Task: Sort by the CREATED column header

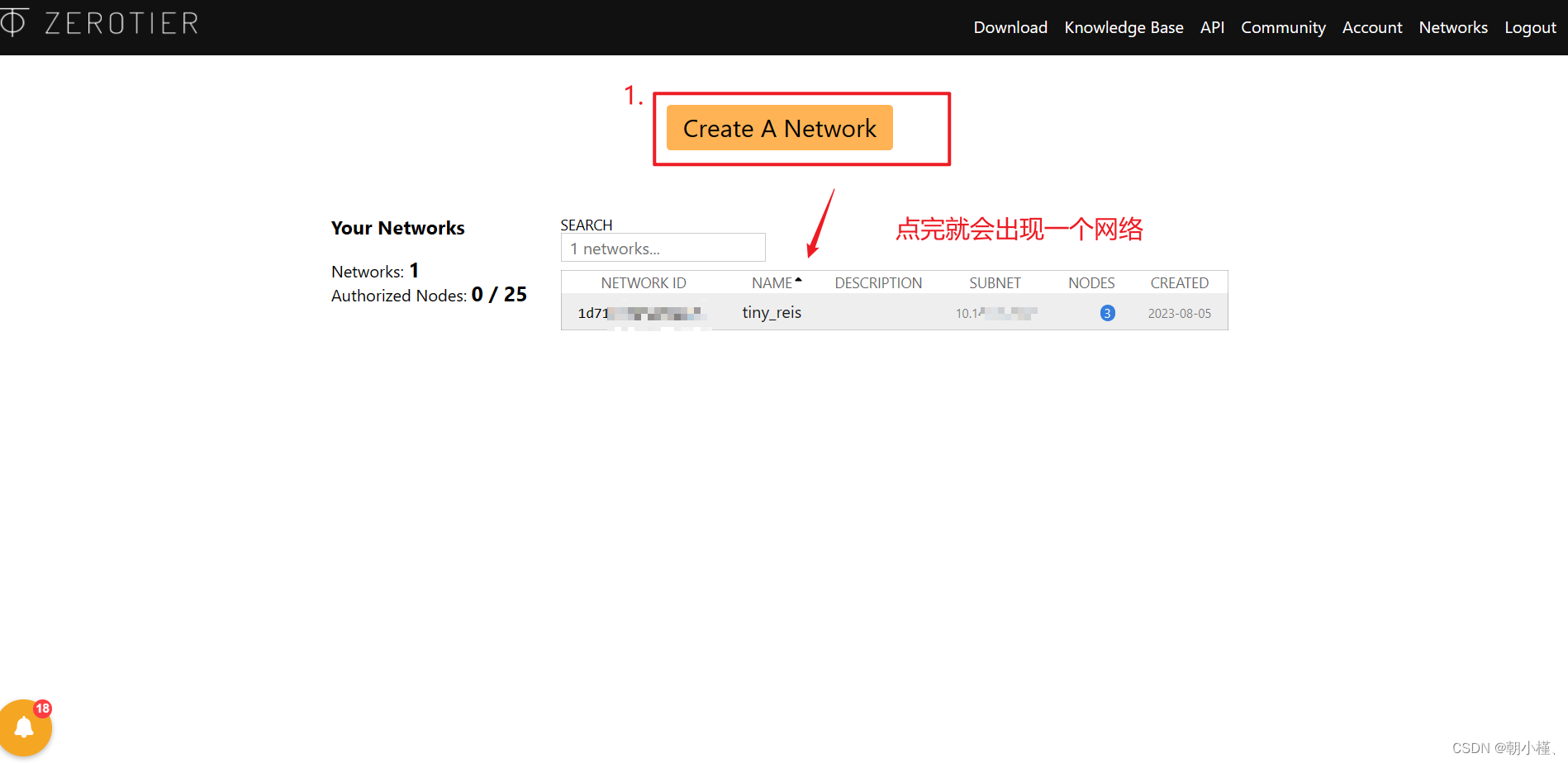Action: point(1180,282)
